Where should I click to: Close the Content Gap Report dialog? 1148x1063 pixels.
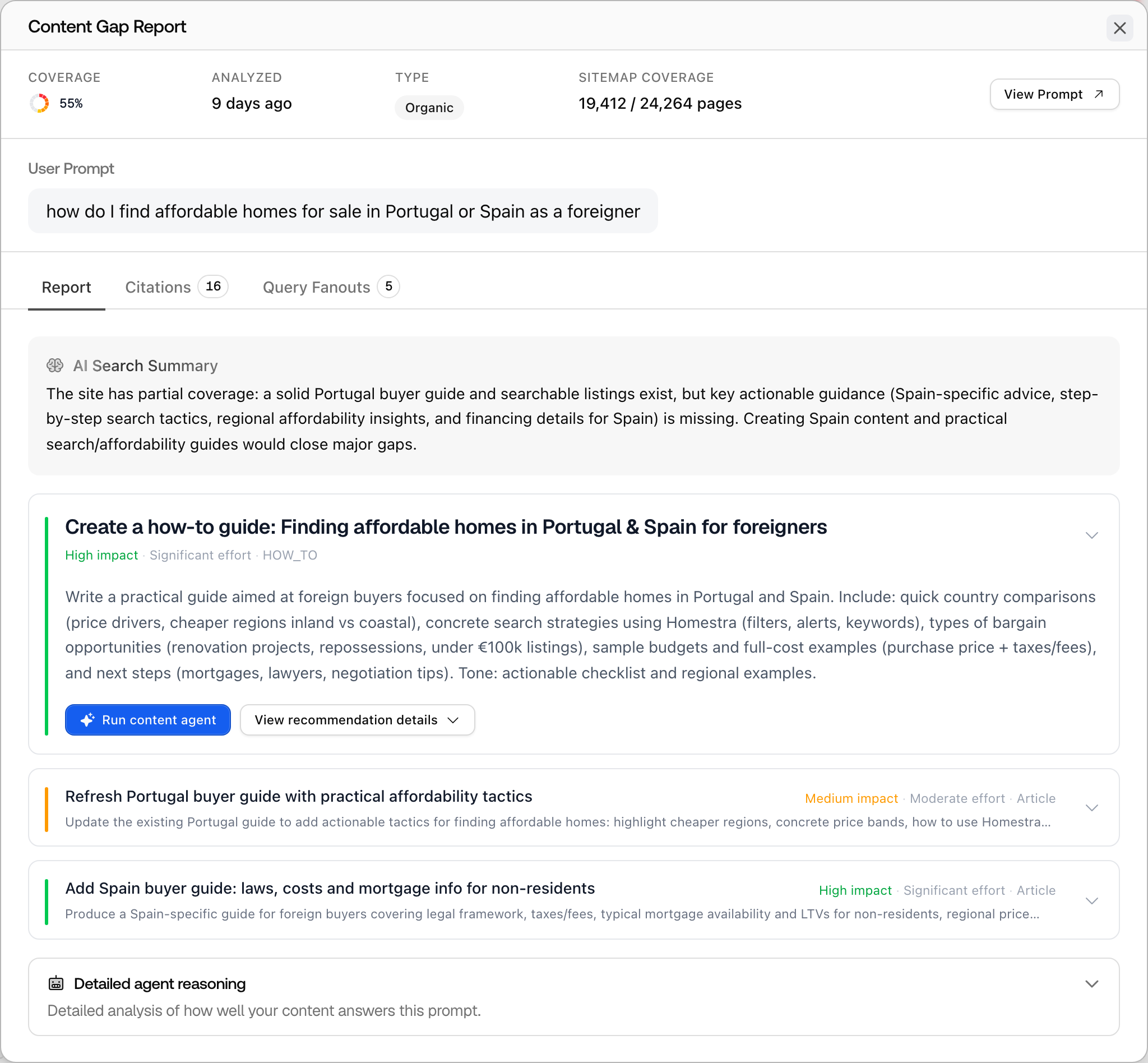1119,27
